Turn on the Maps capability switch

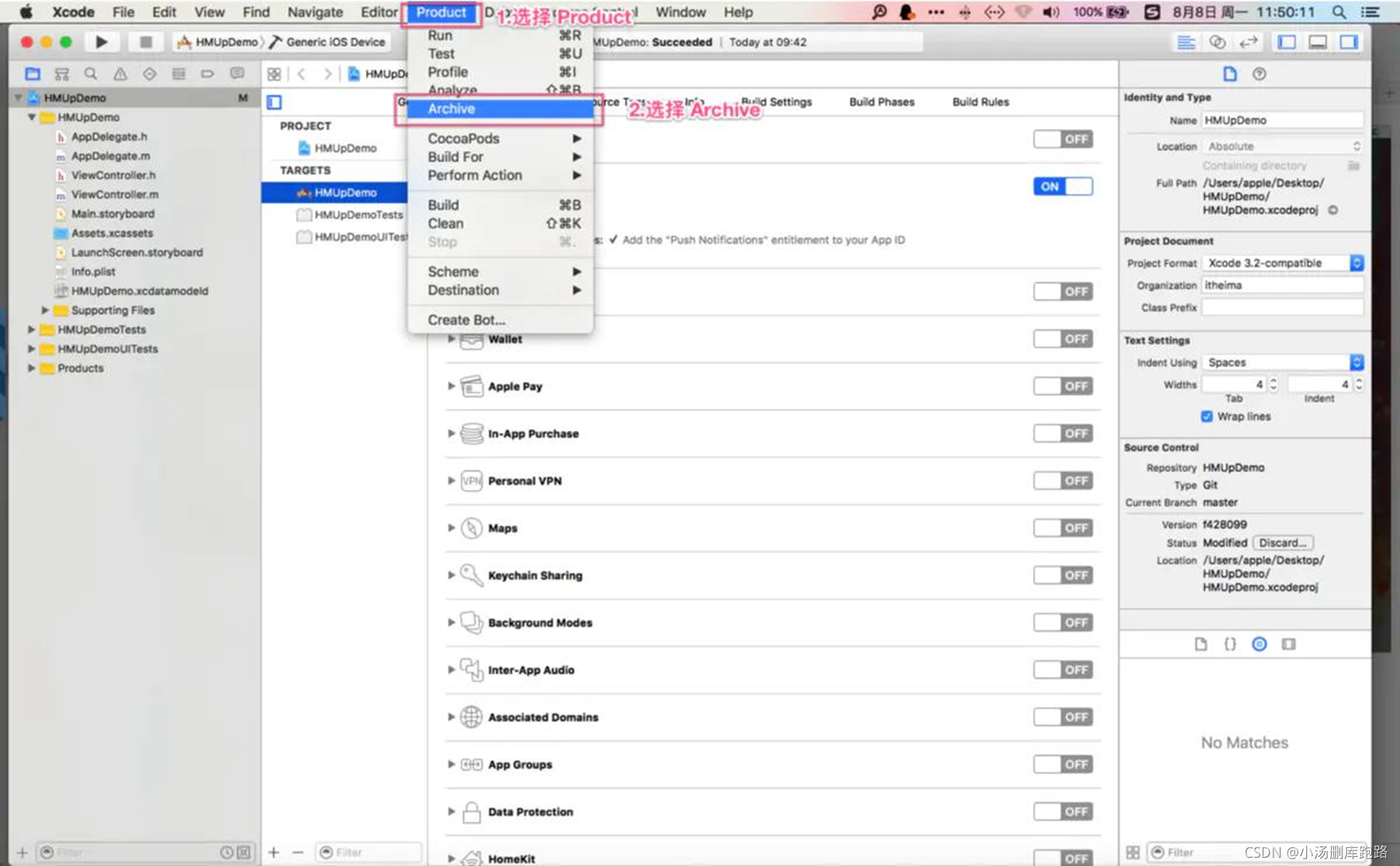[1062, 528]
